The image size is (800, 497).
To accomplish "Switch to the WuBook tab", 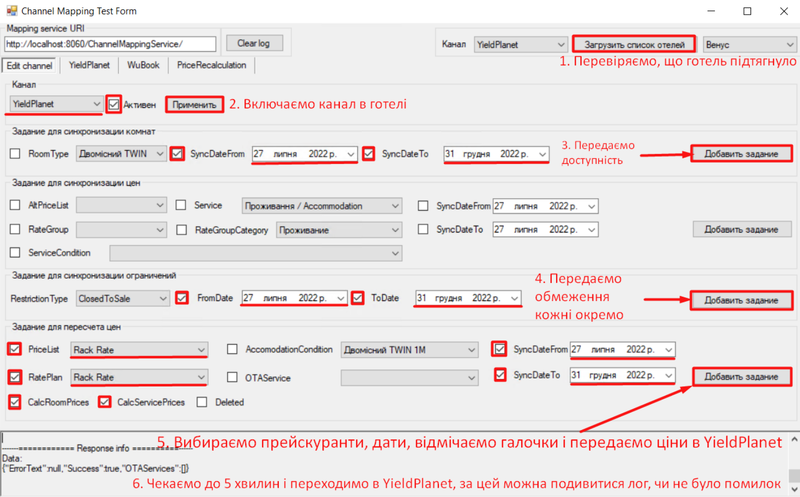I will (x=143, y=65).
